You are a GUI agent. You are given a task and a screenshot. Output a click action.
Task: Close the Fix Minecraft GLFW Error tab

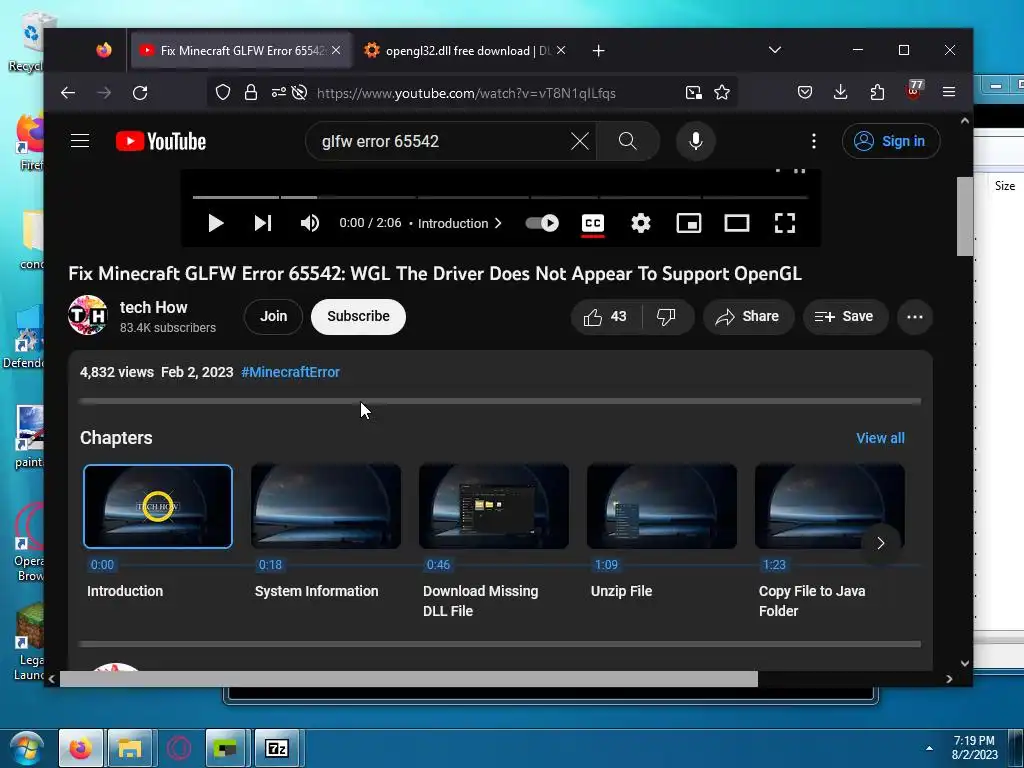(x=336, y=50)
